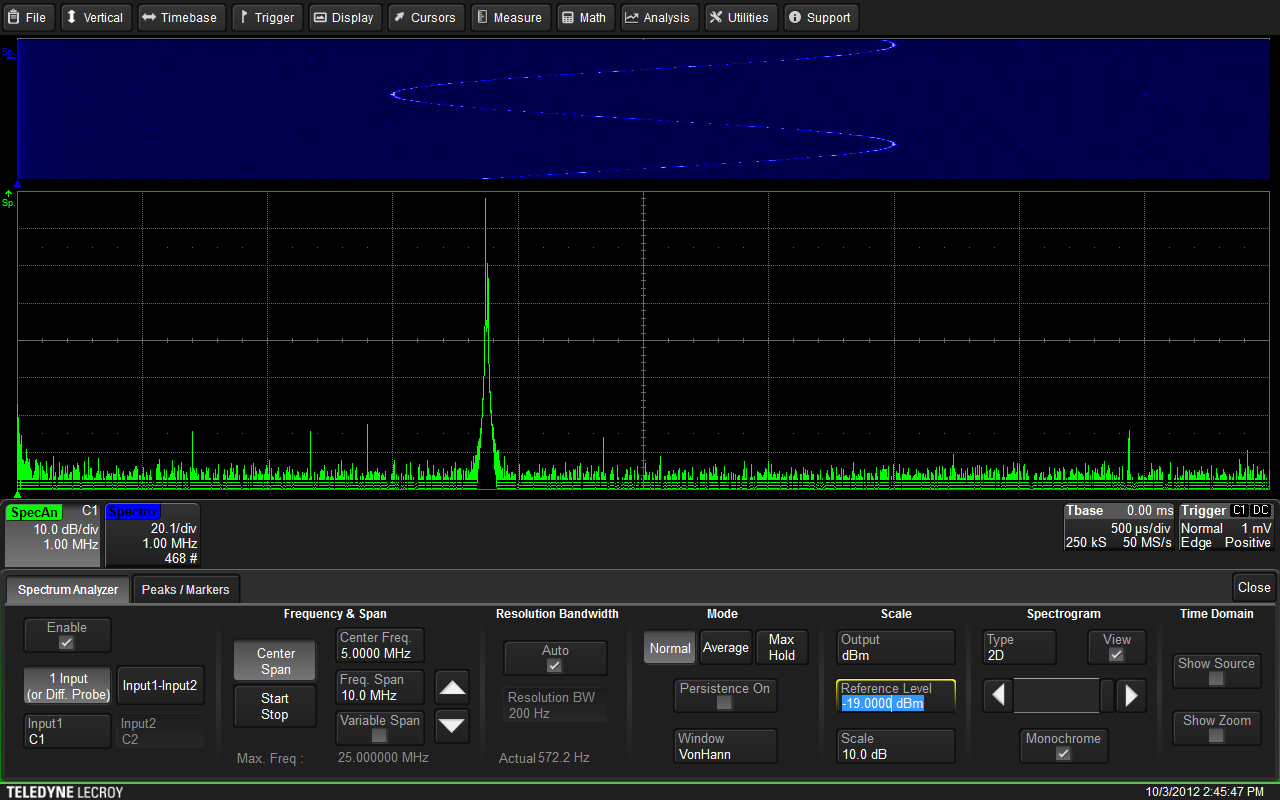Click the up arrow frequency span stepper
Image resolution: width=1280 pixels, height=800 pixels.
click(x=453, y=688)
